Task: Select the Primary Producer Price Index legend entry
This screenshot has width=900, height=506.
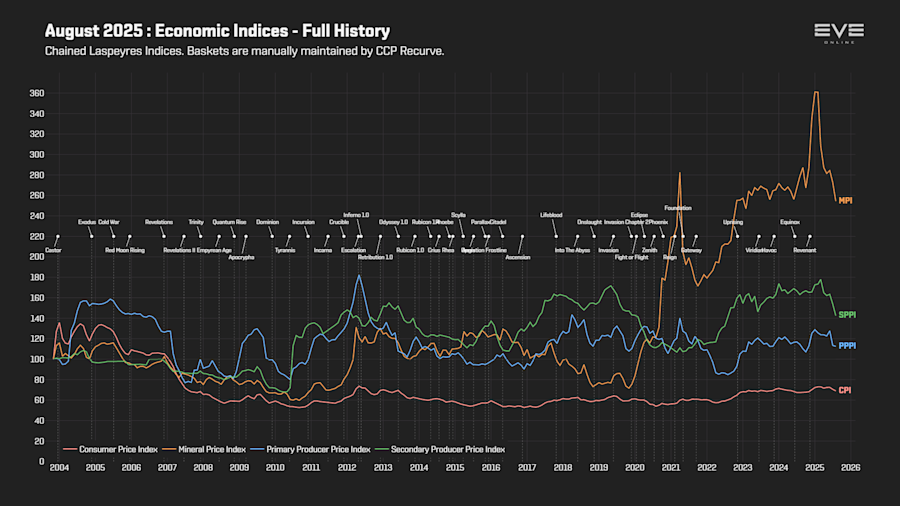Action: click(311, 450)
